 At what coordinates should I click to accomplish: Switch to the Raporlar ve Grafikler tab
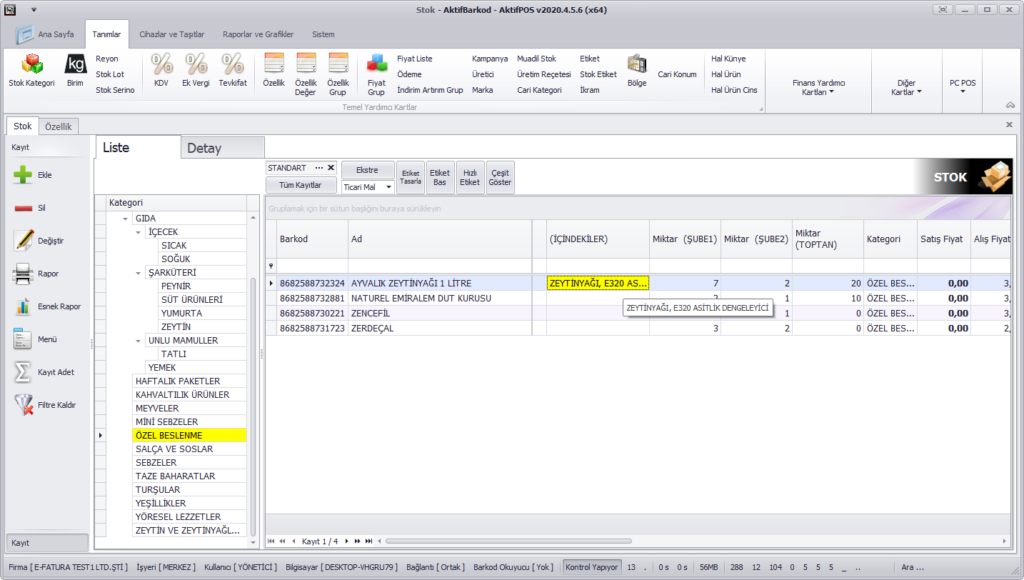coord(257,34)
